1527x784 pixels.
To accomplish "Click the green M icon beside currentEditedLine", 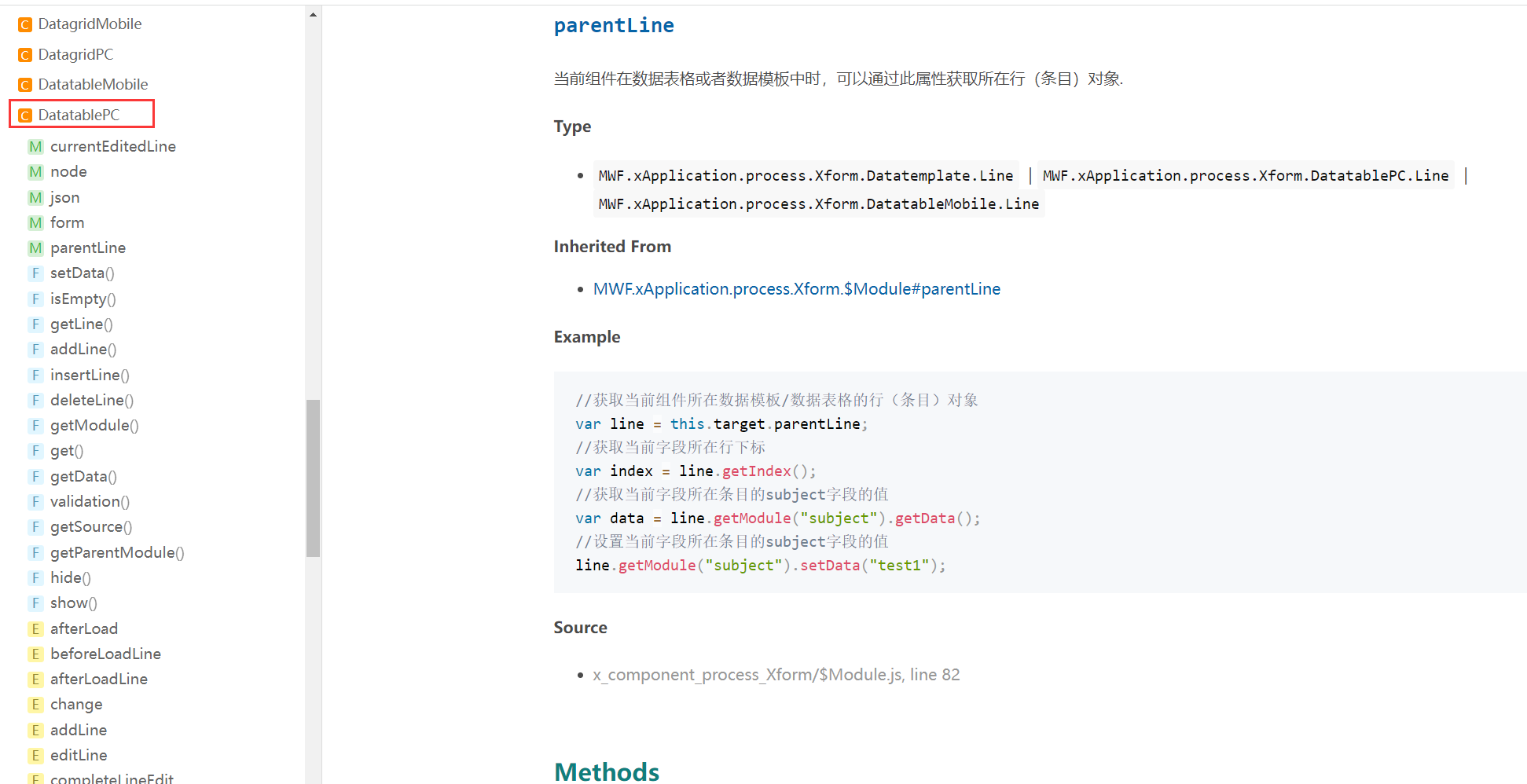I will (35, 147).
